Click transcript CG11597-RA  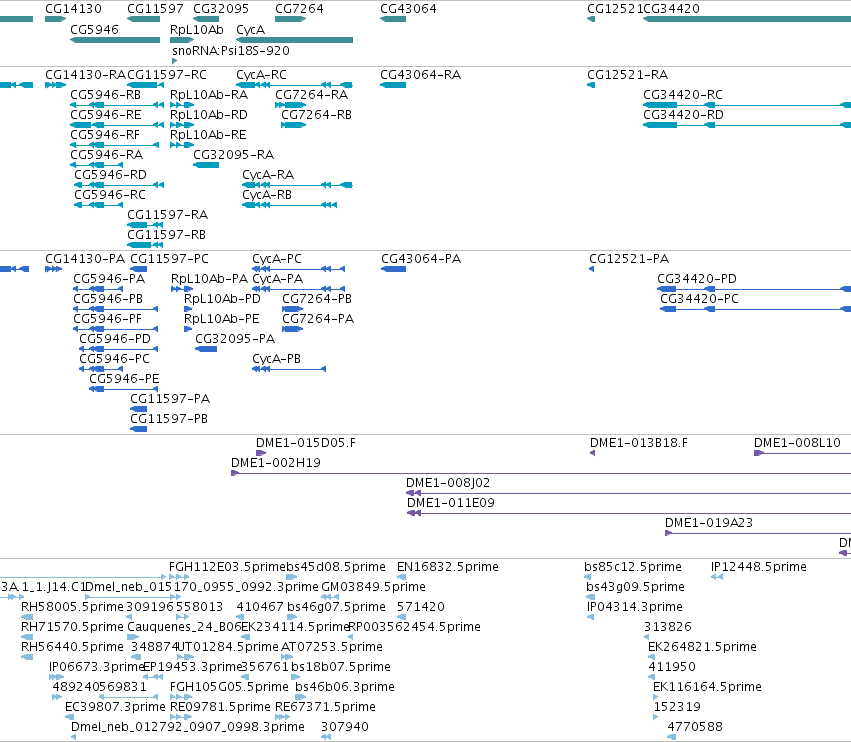[x=167, y=215]
